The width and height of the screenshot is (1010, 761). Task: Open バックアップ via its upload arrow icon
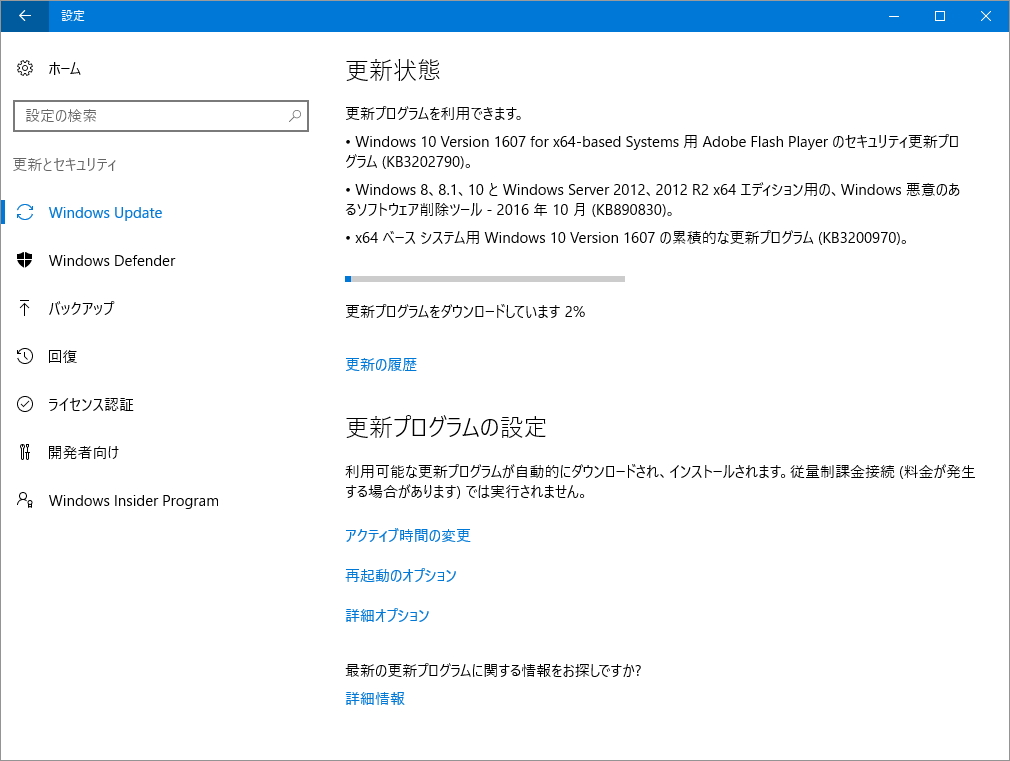(x=25, y=308)
